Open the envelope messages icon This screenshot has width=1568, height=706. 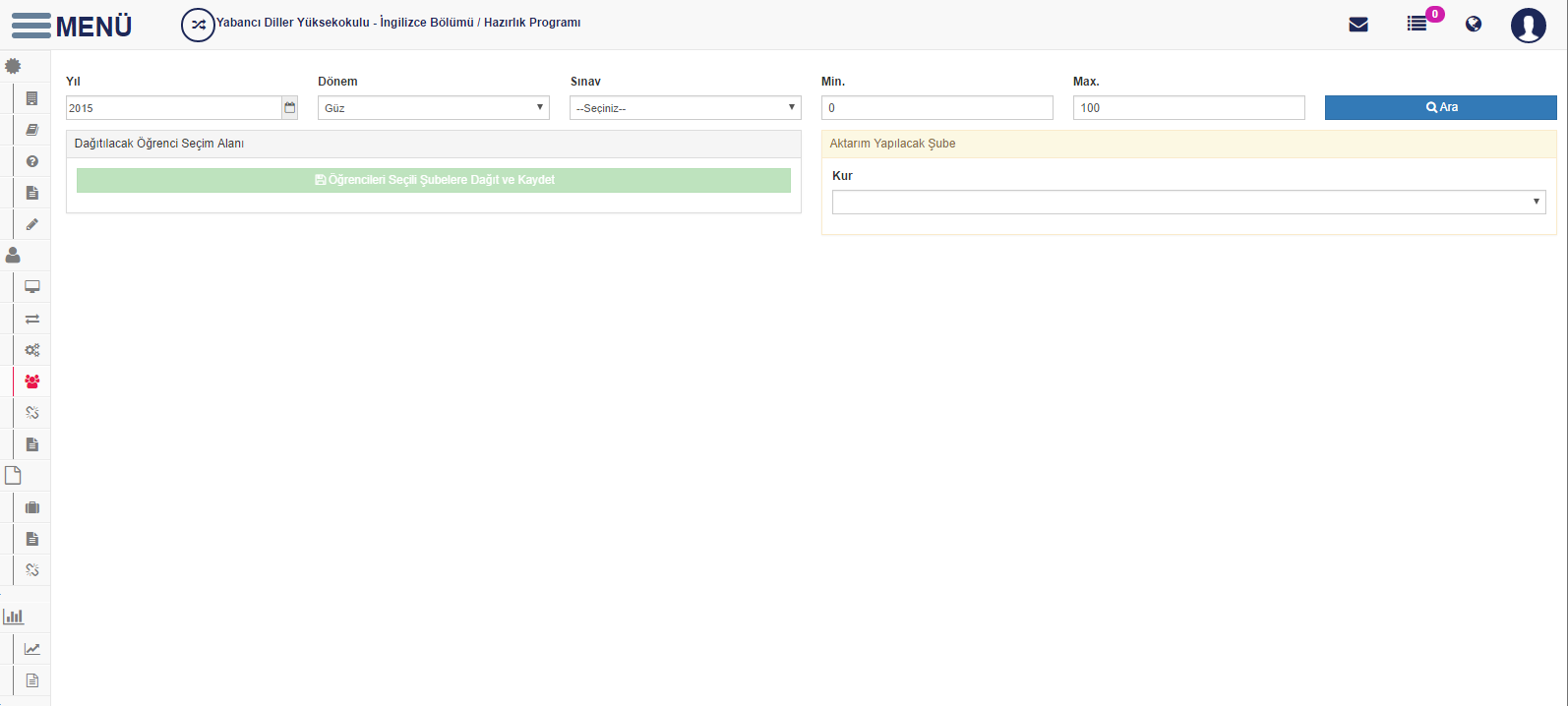pyautogui.click(x=1358, y=25)
